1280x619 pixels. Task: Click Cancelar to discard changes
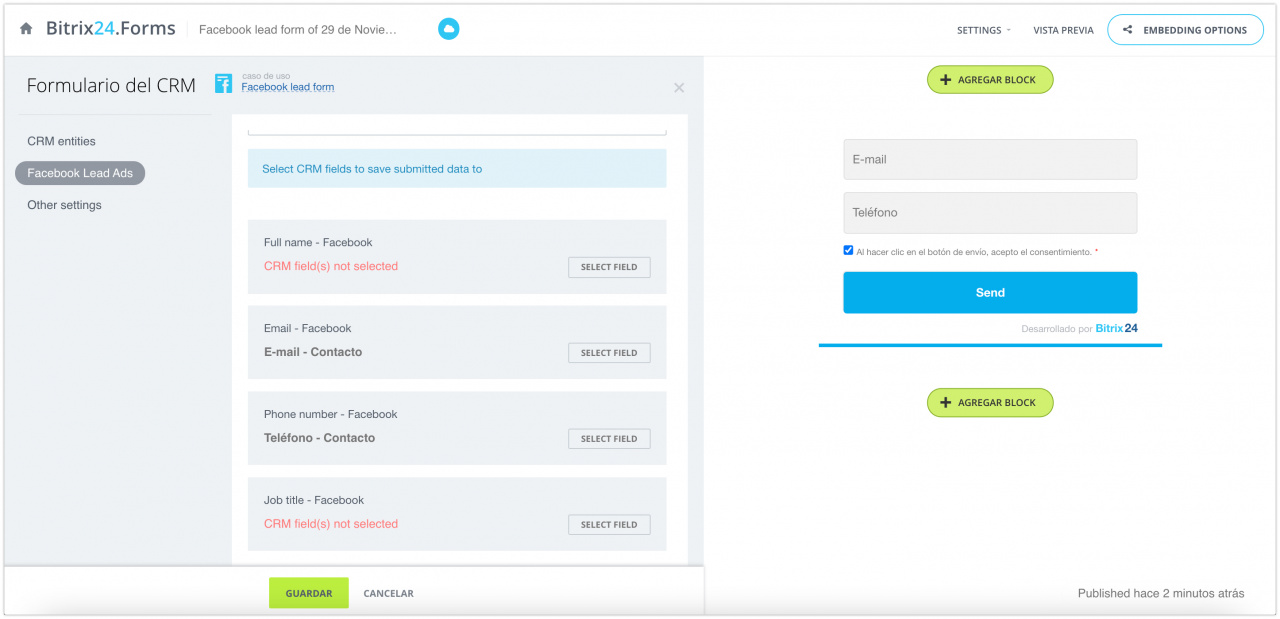[x=388, y=593]
